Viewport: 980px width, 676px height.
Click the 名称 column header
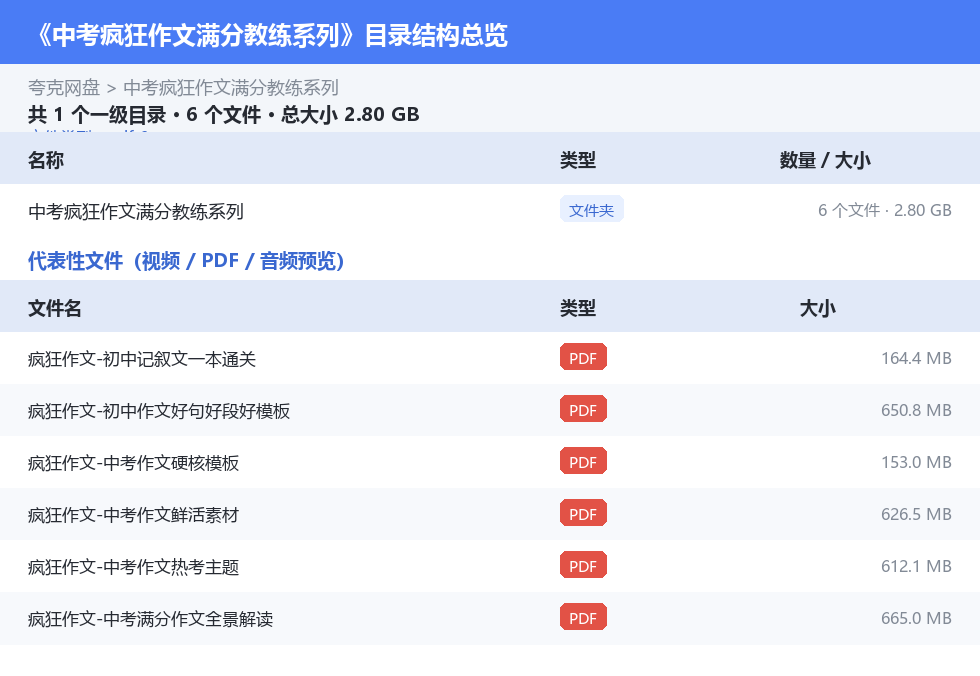pos(46,160)
